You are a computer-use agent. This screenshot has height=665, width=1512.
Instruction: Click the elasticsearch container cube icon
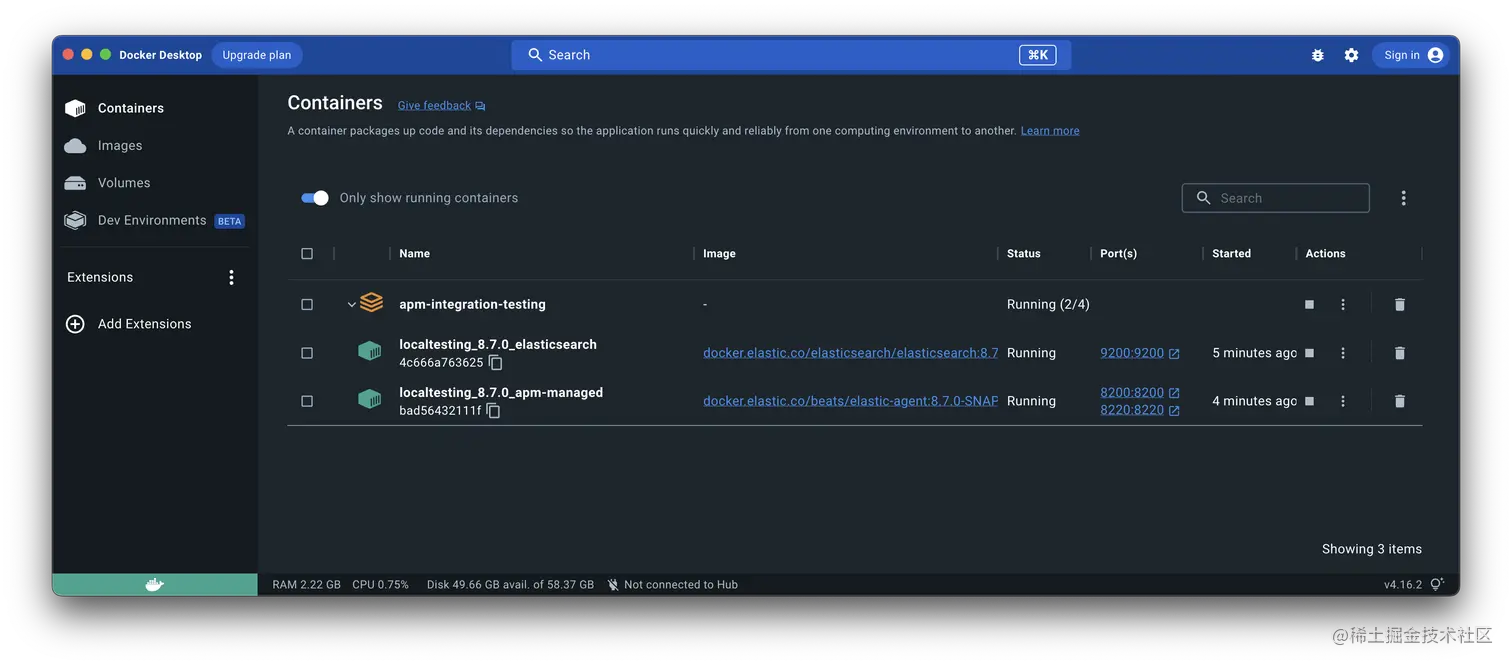click(x=370, y=351)
